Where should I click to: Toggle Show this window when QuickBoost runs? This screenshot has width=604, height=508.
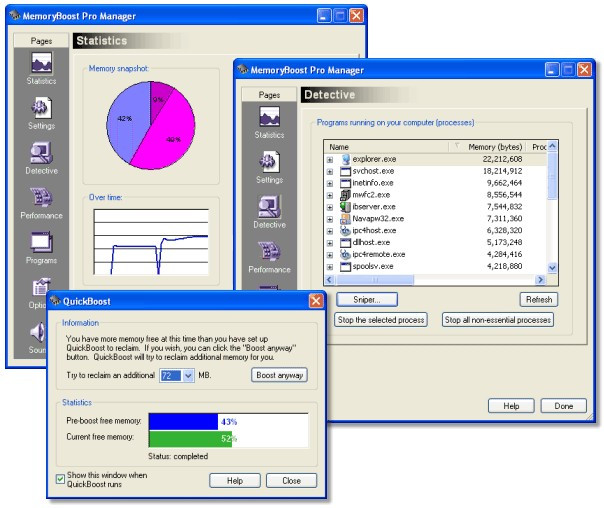coord(60,479)
